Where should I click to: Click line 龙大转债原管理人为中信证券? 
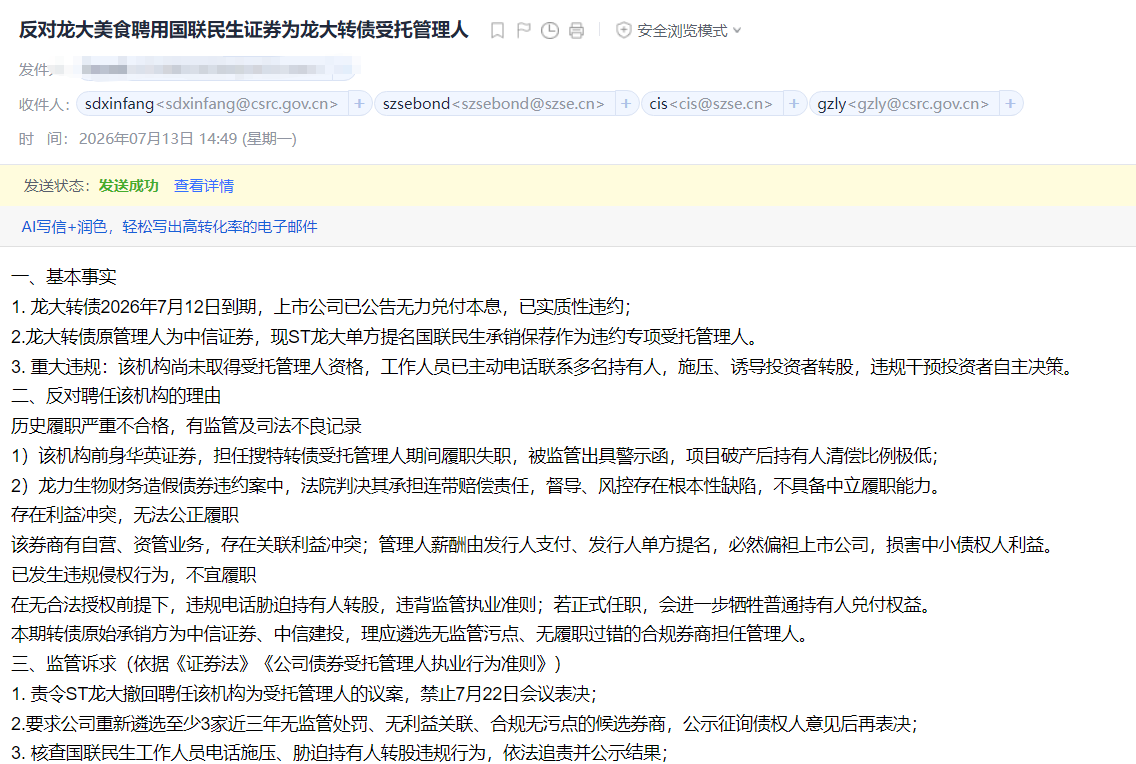[386, 337]
